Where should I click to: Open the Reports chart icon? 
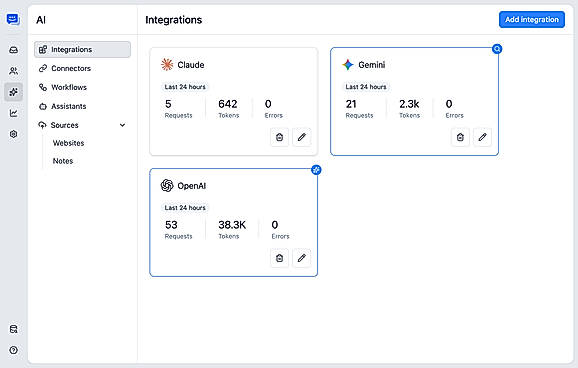(x=14, y=113)
